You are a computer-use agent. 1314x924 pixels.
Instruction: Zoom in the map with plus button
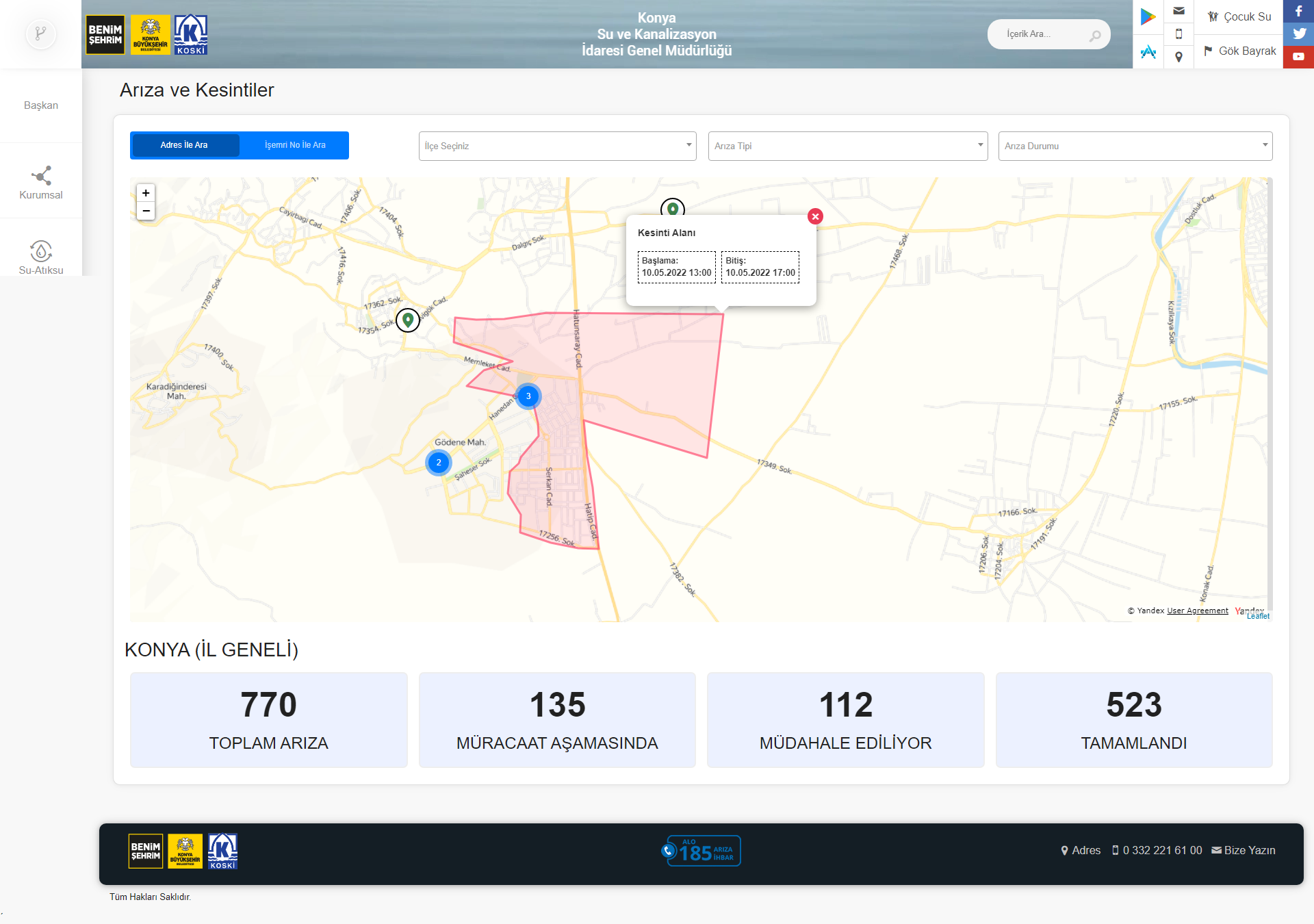[146, 193]
